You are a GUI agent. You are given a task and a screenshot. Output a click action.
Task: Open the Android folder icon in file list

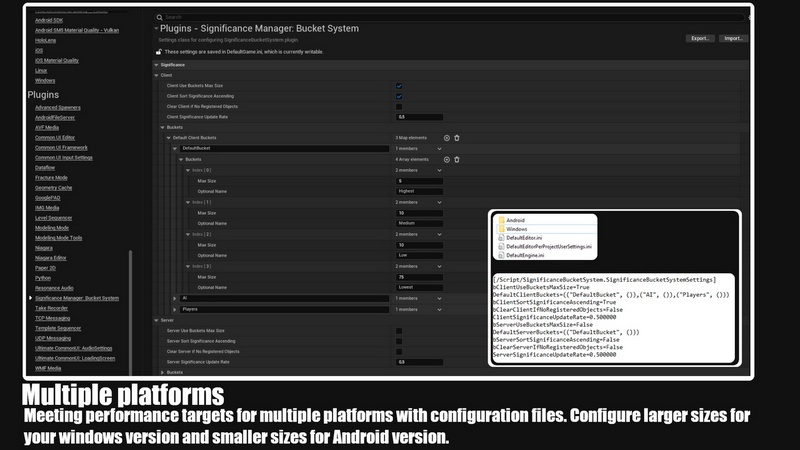click(500, 219)
